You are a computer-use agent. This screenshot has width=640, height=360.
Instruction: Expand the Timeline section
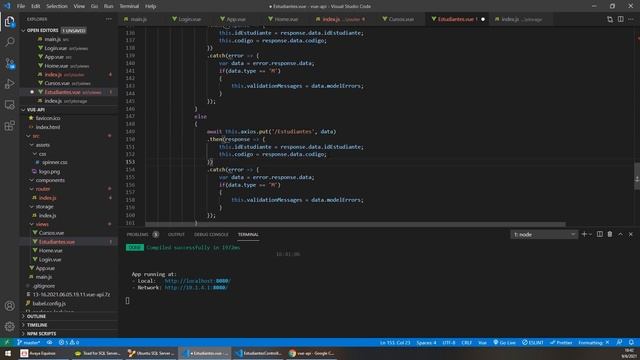[37, 325]
